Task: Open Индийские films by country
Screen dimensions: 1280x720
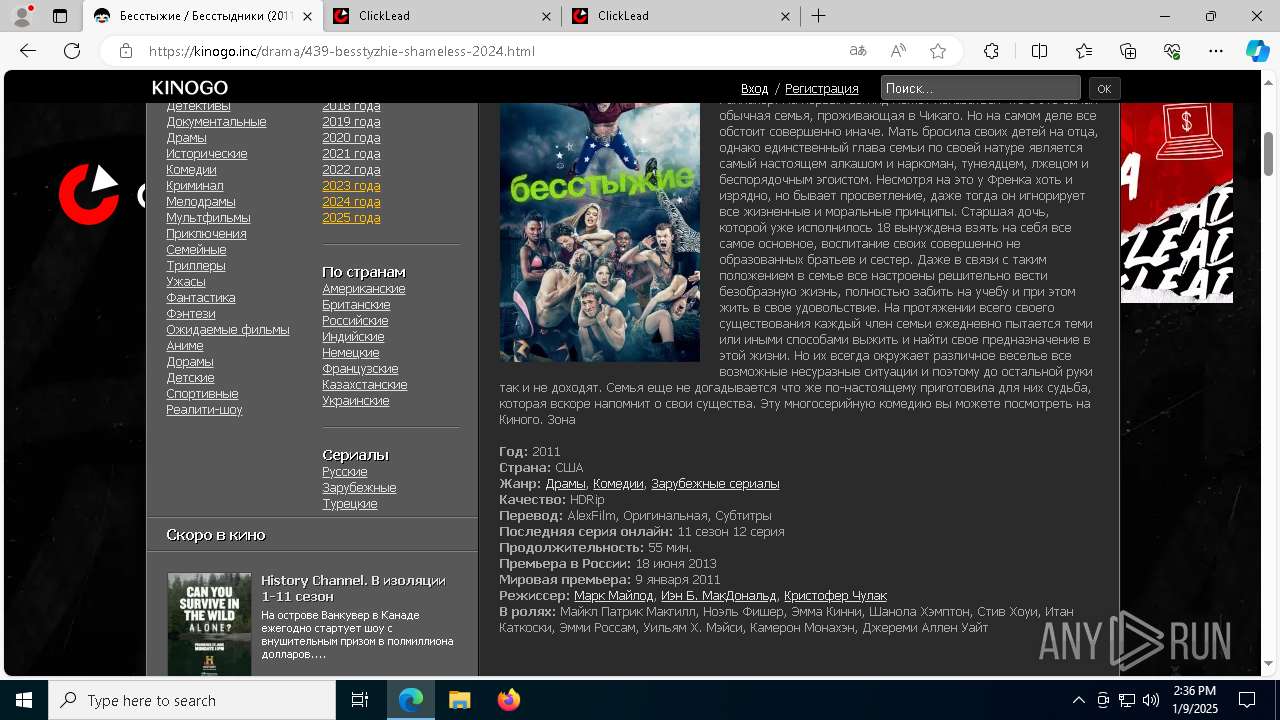Action: (353, 337)
